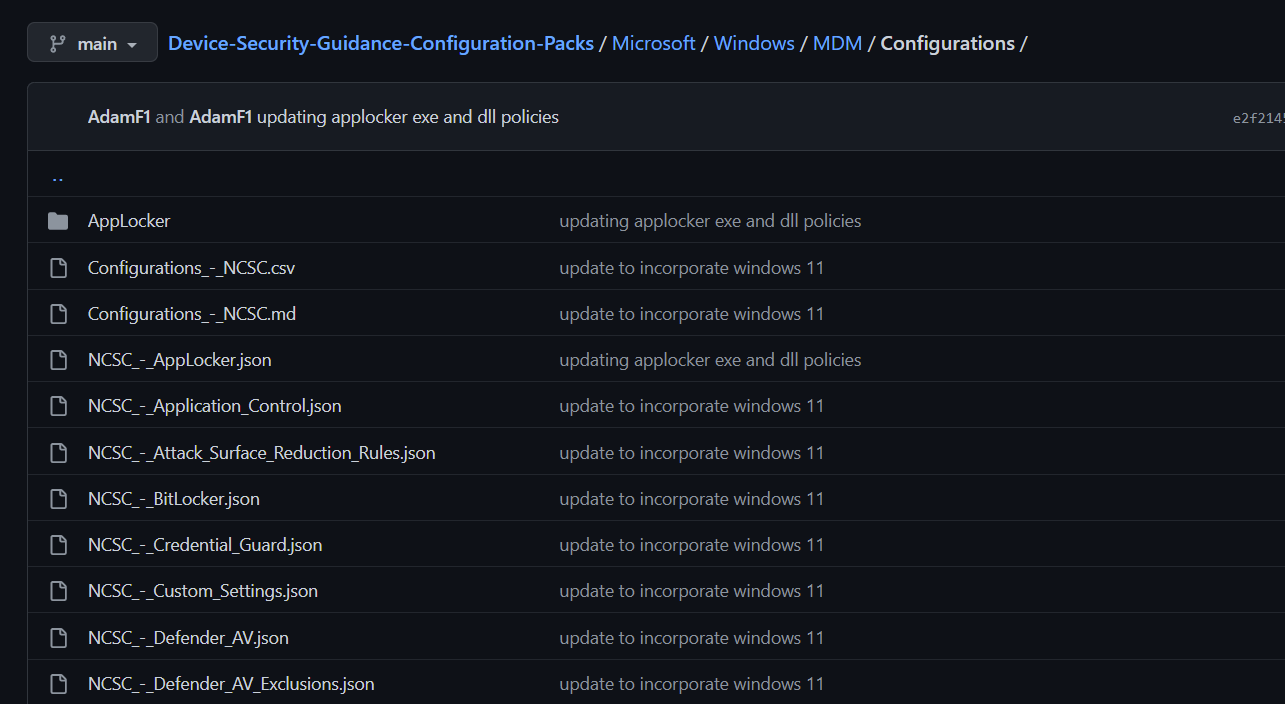Image resolution: width=1285 pixels, height=704 pixels.
Task: Click the AppLocker folder icon
Action: pyautogui.click(x=58, y=221)
